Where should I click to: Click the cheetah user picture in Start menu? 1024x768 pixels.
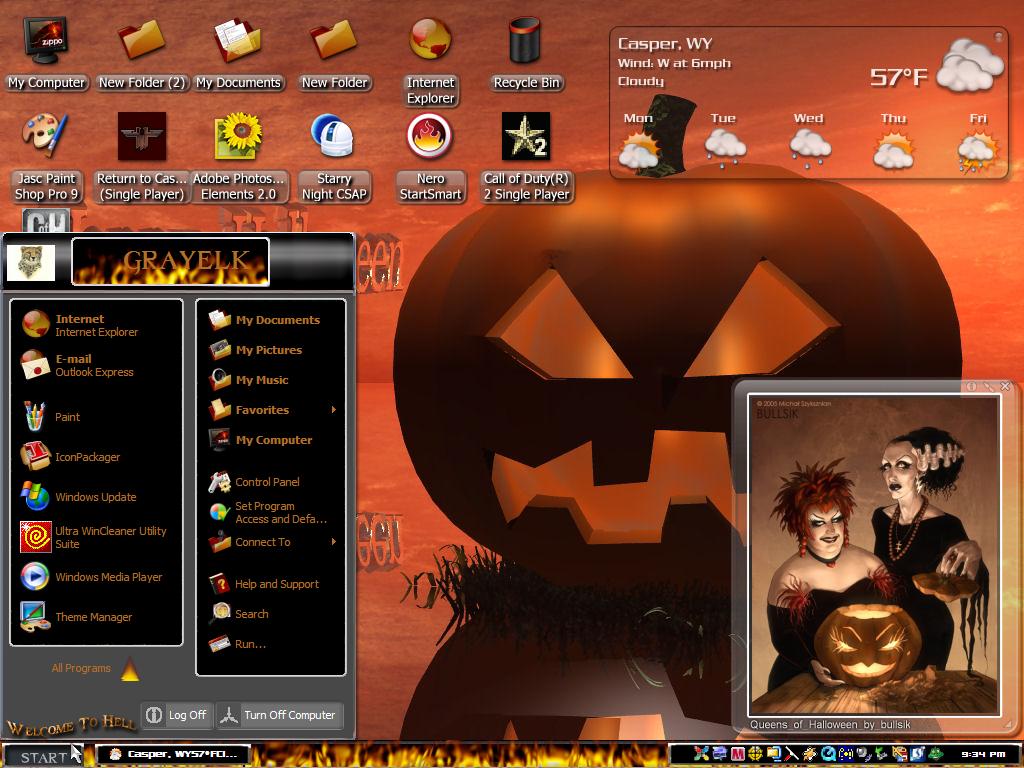[30, 263]
